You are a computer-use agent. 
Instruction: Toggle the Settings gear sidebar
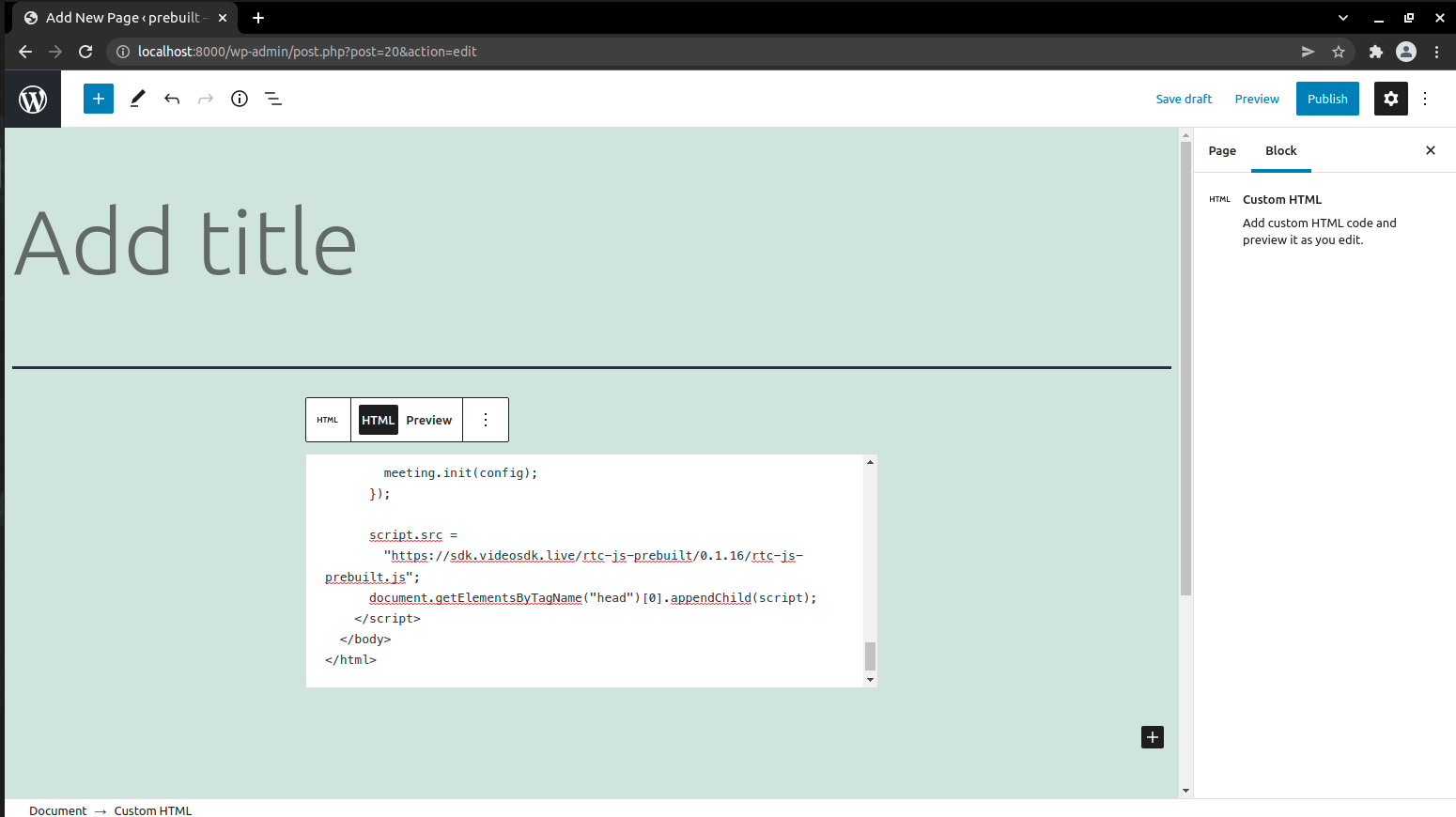tap(1391, 99)
